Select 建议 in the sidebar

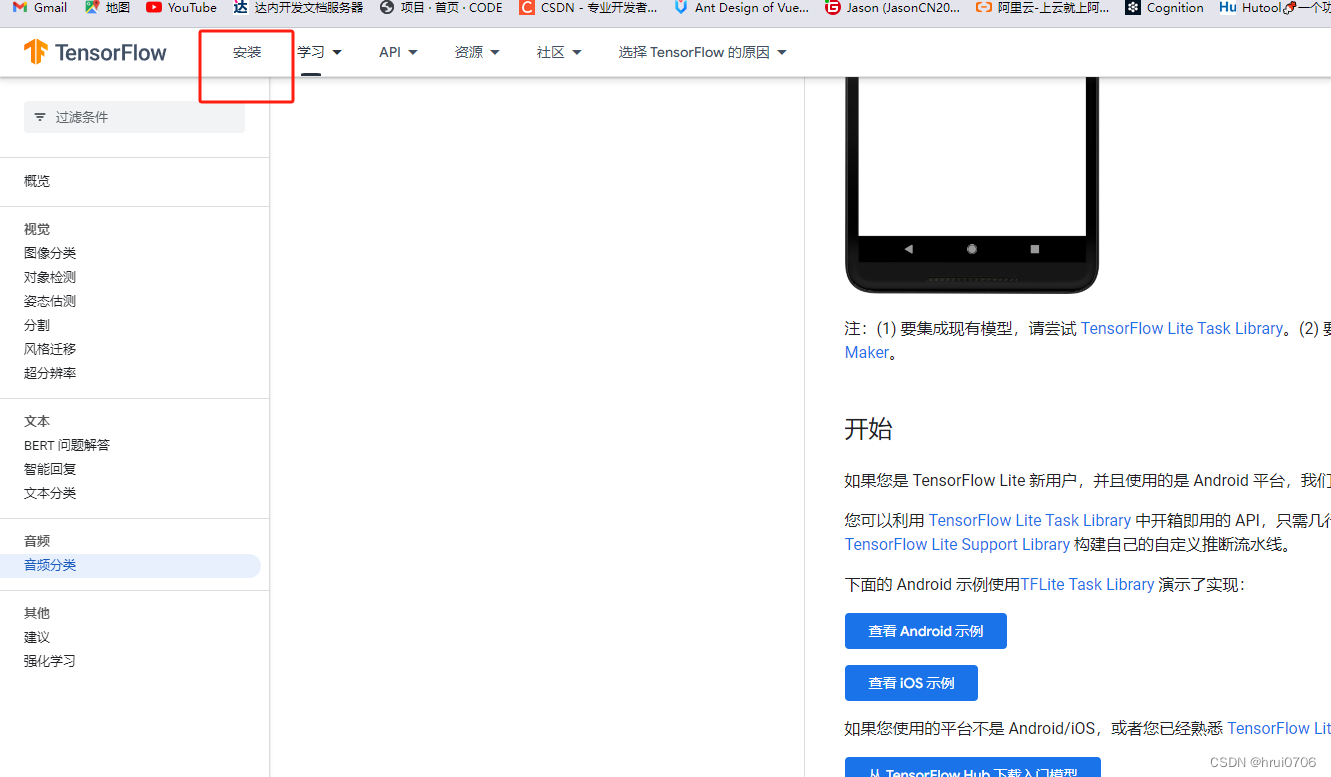37,637
